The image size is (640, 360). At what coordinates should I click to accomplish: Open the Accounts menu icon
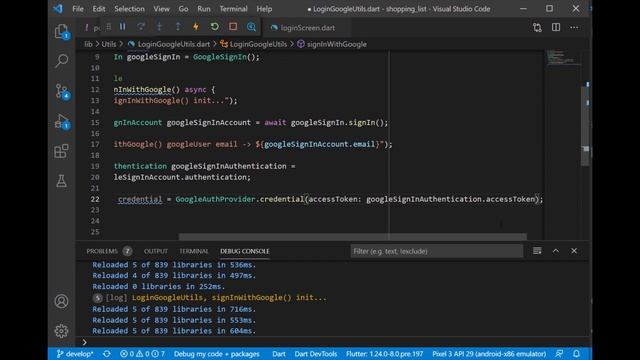(x=62, y=301)
